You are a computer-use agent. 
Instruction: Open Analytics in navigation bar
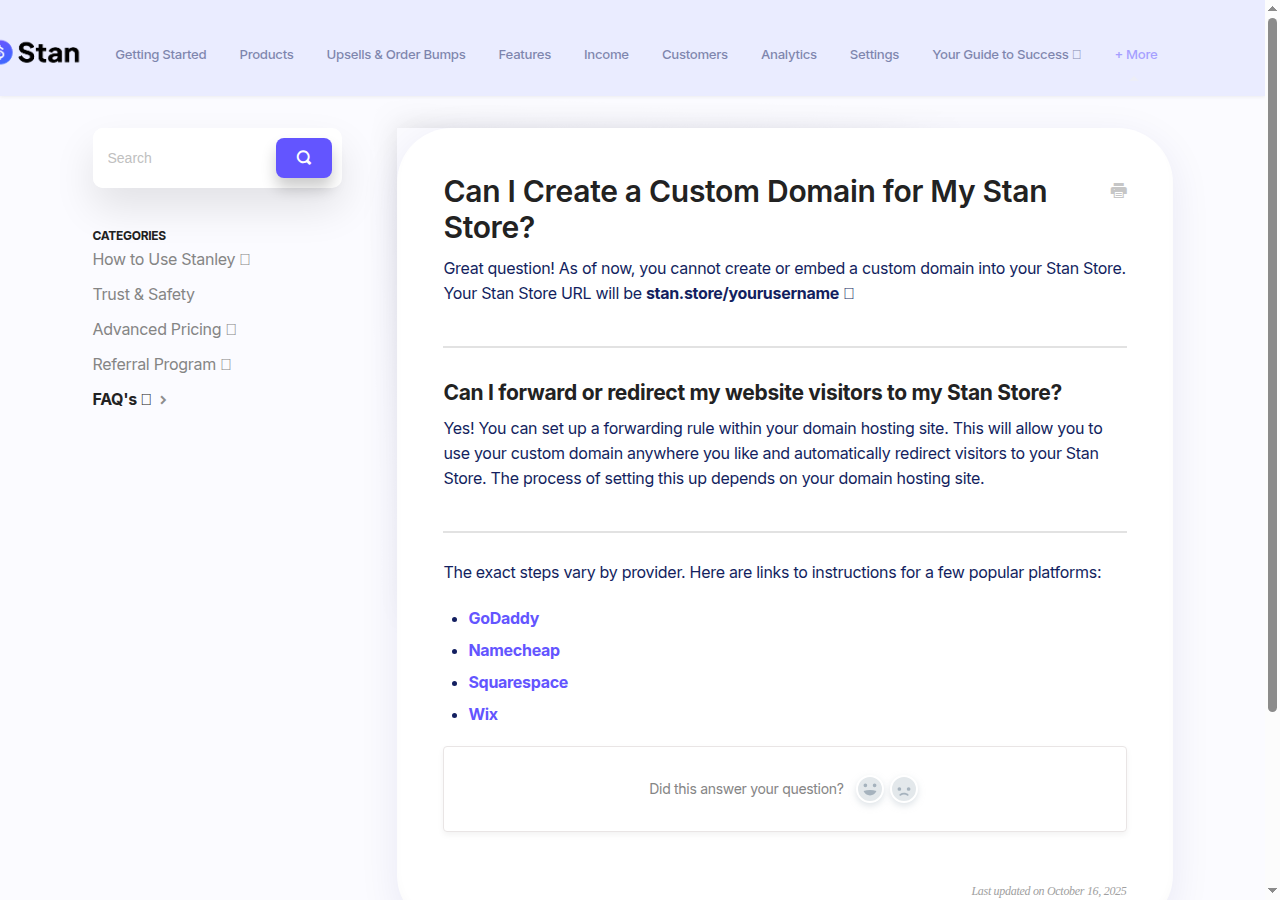point(789,55)
